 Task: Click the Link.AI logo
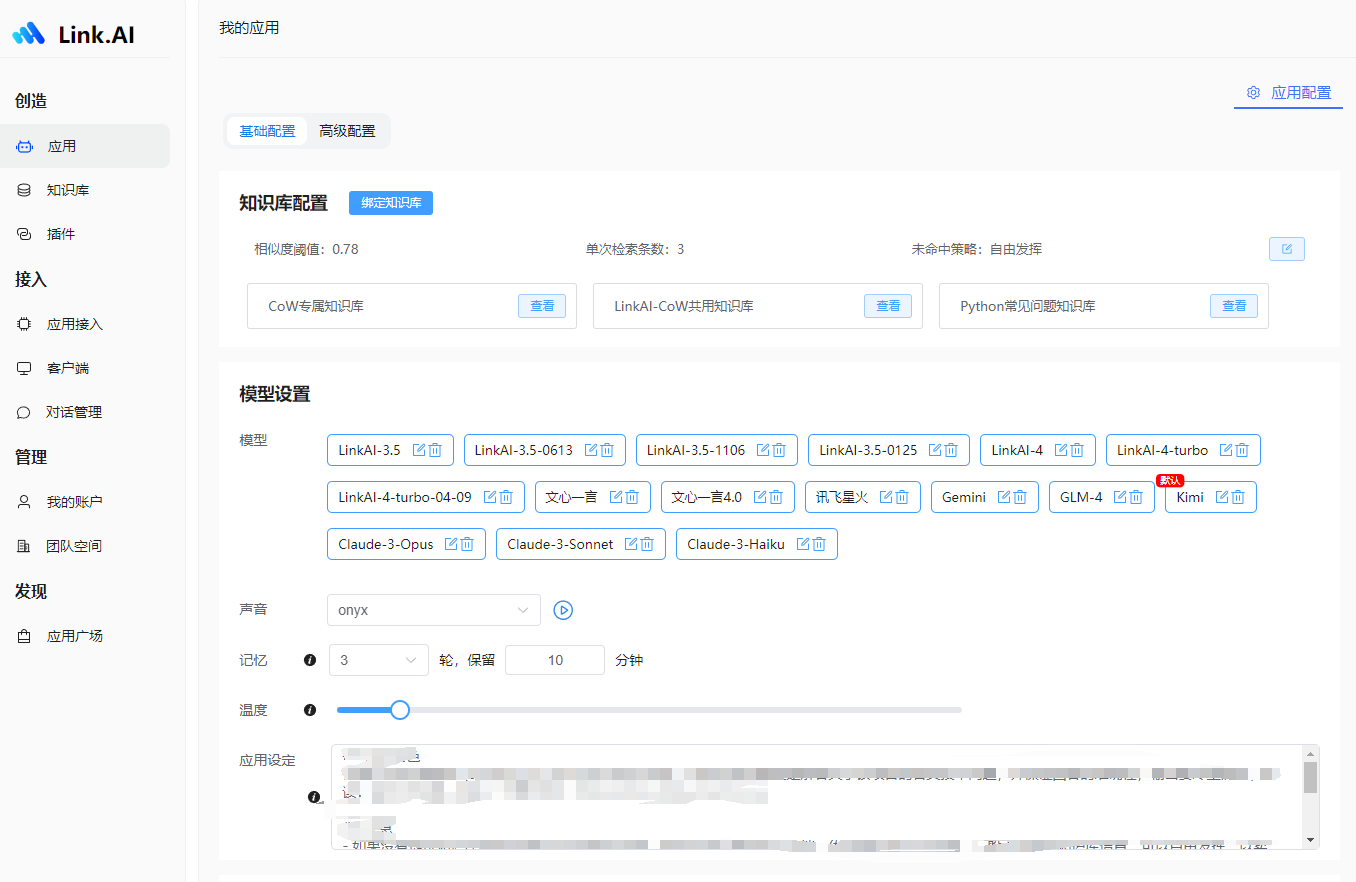pyautogui.click(x=73, y=34)
